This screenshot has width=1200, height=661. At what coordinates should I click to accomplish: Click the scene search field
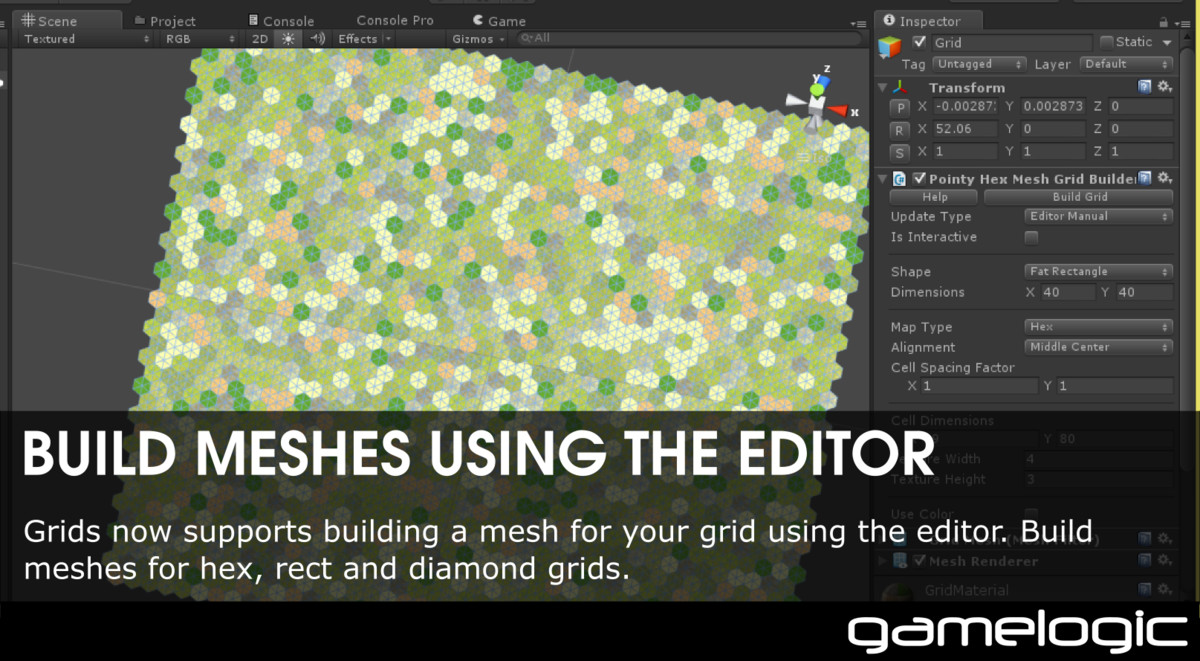(x=688, y=39)
